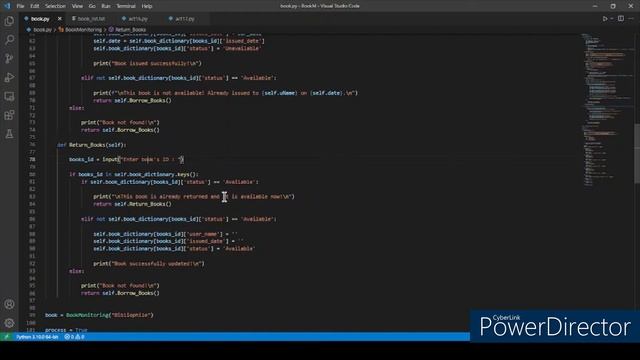This screenshot has height=360, width=640.
Task: Click the 'Book issued successfully' print line
Action: (147, 63)
